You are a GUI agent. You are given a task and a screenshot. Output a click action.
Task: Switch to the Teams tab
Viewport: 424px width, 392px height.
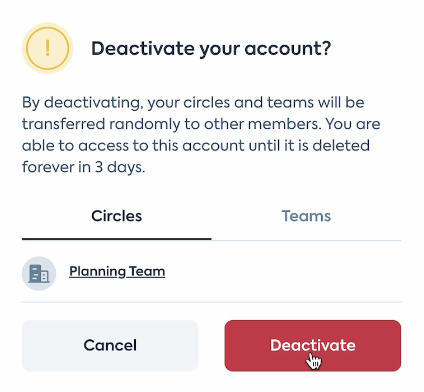tap(306, 216)
